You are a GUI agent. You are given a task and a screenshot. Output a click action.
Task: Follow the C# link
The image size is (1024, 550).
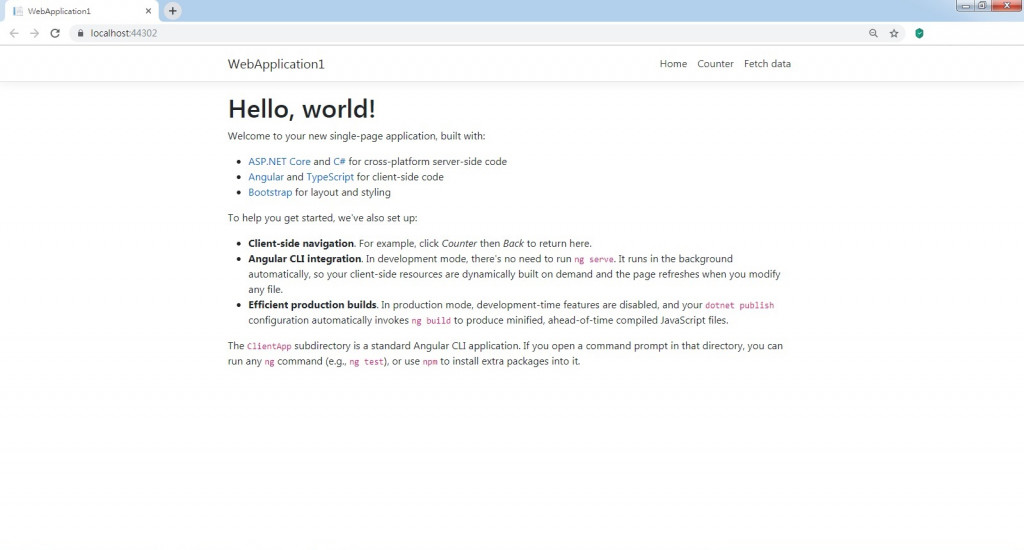(340, 161)
